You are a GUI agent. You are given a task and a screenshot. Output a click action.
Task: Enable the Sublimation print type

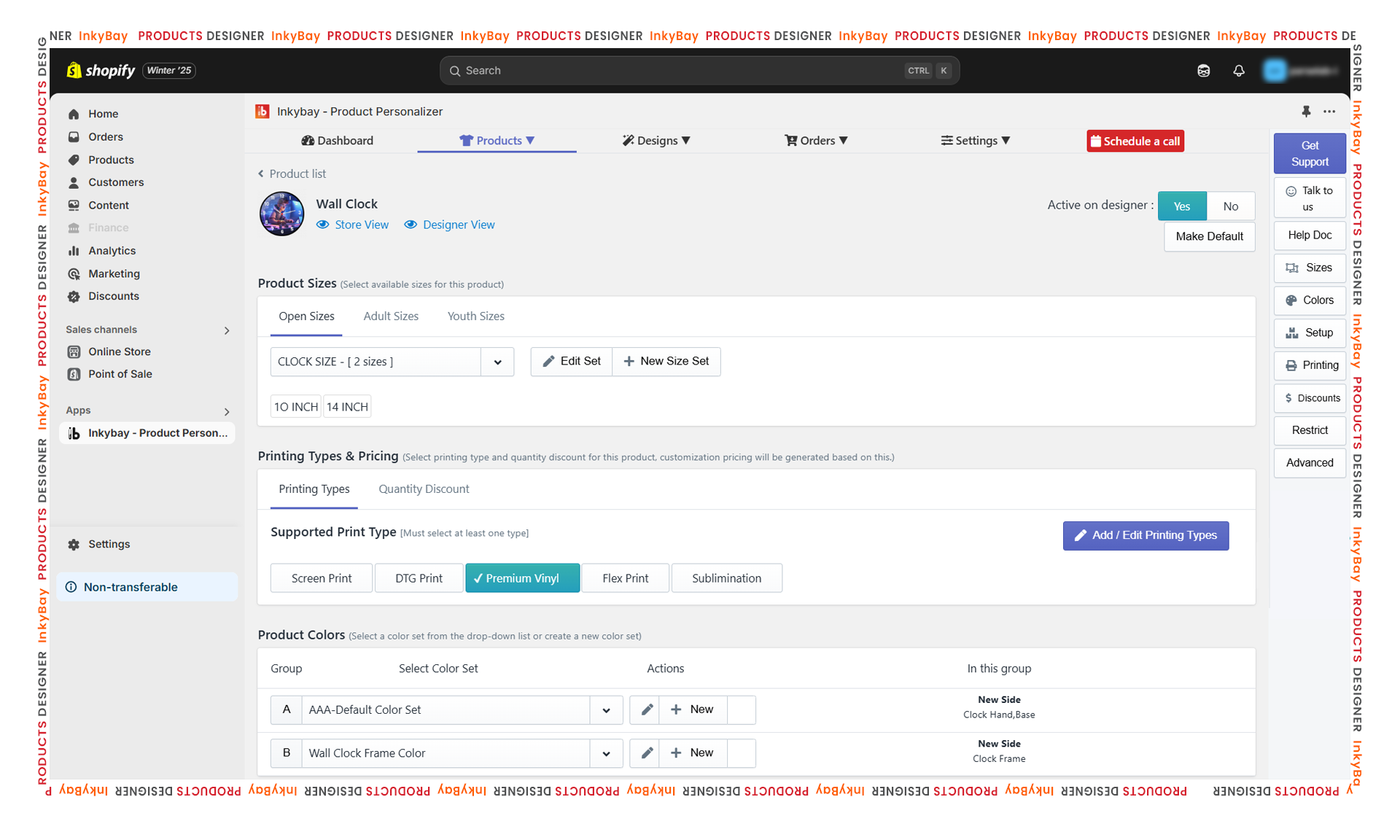(x=726, y=578)
